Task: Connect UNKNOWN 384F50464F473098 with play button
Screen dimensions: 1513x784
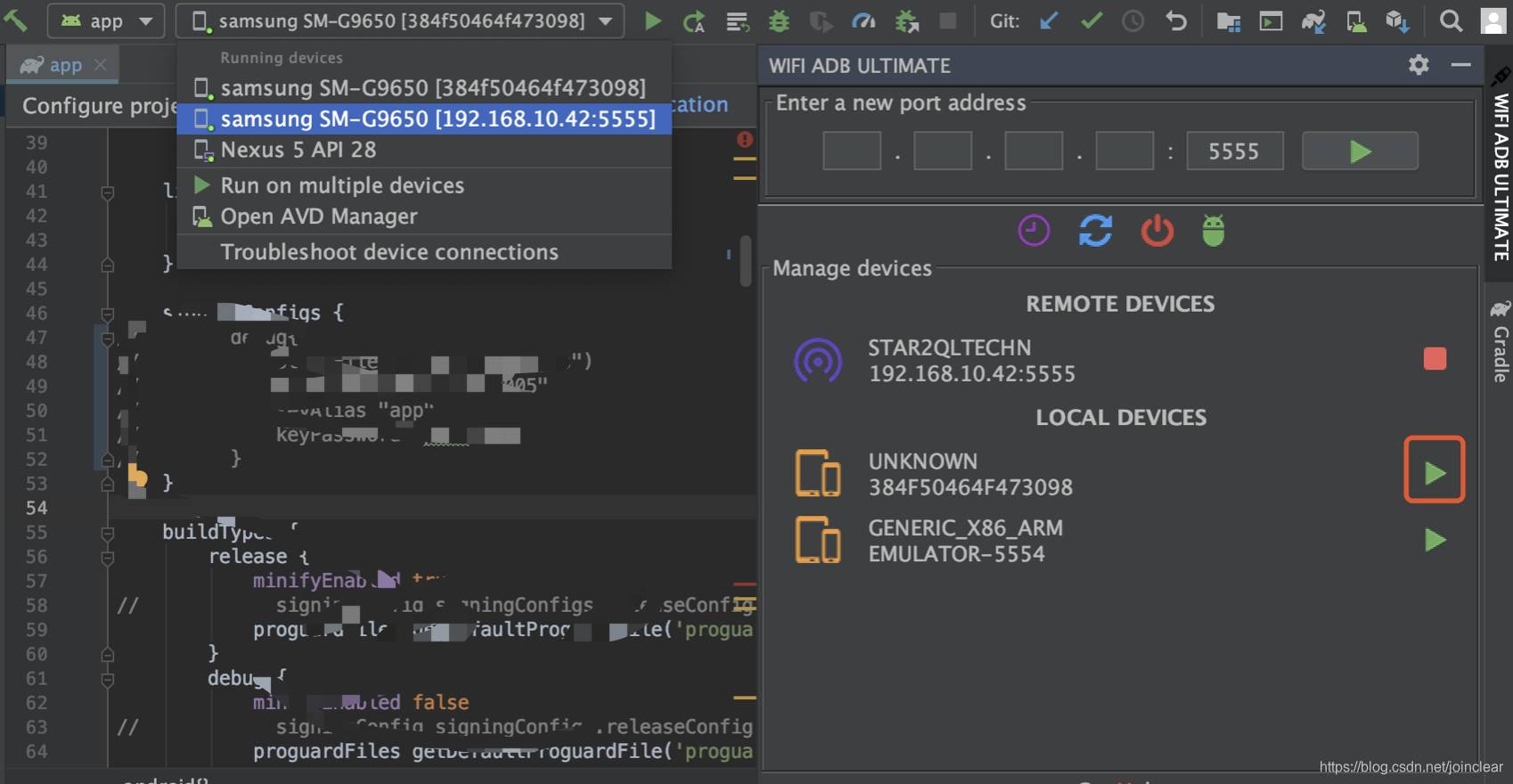Action: [x=1435, y=473]
